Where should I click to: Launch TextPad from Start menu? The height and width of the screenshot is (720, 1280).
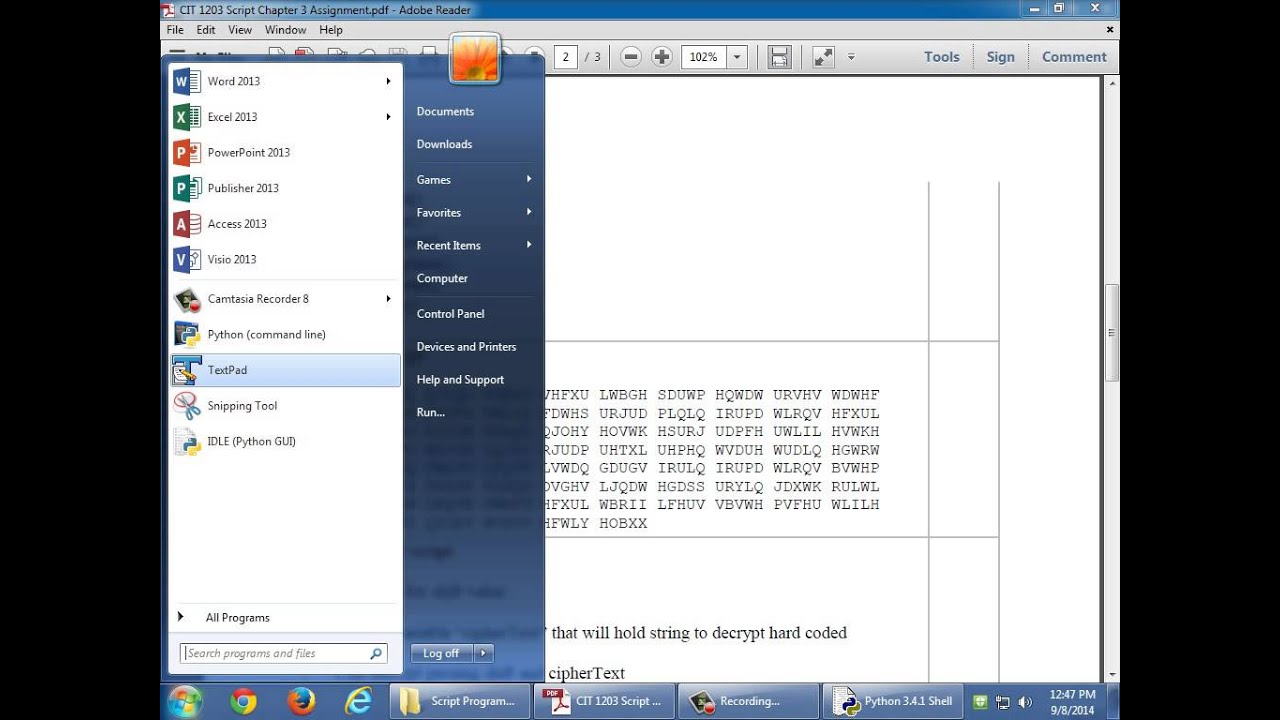[285, 370]
